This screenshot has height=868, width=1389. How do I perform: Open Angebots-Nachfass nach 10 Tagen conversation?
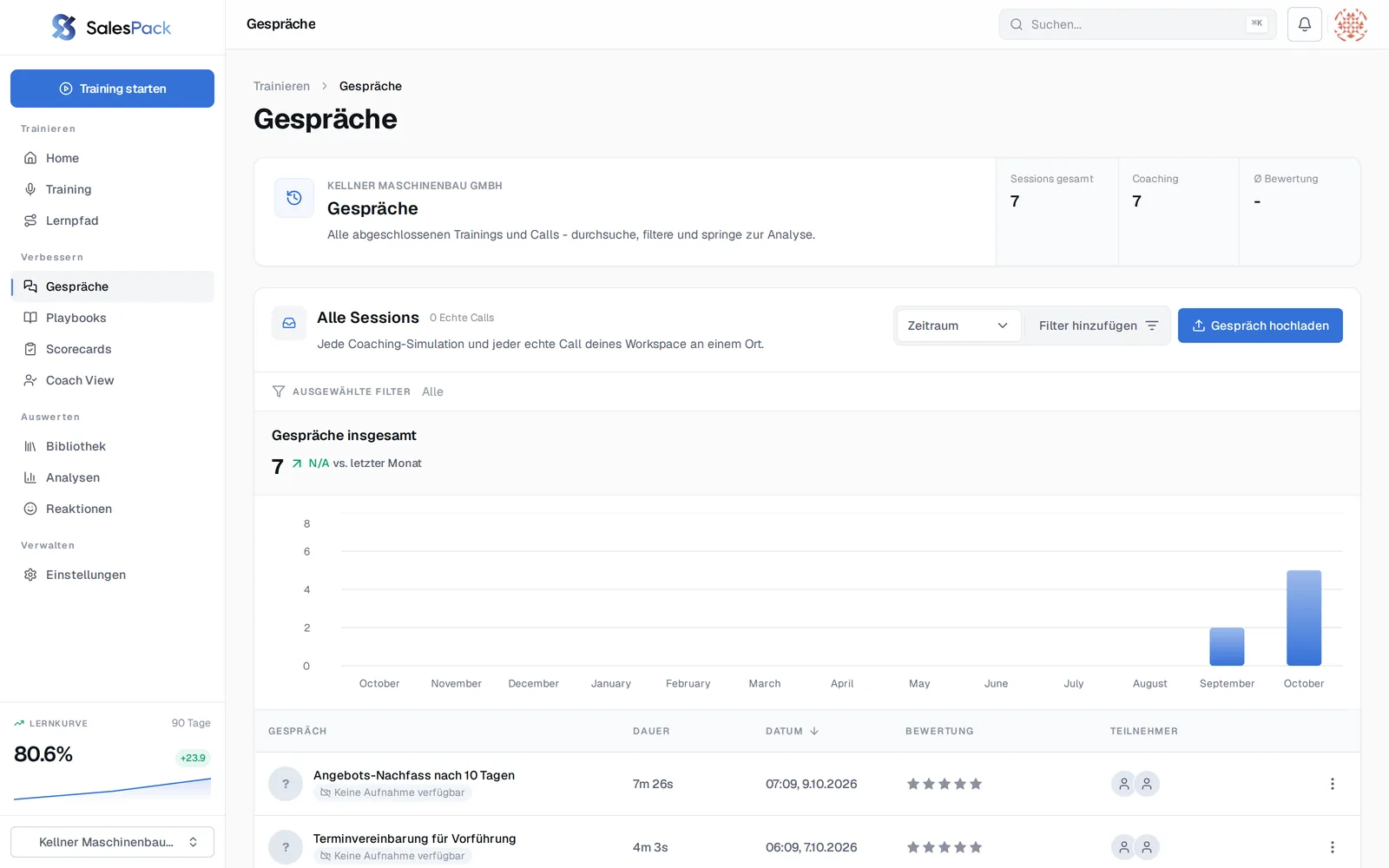click(x=413, y=775)
